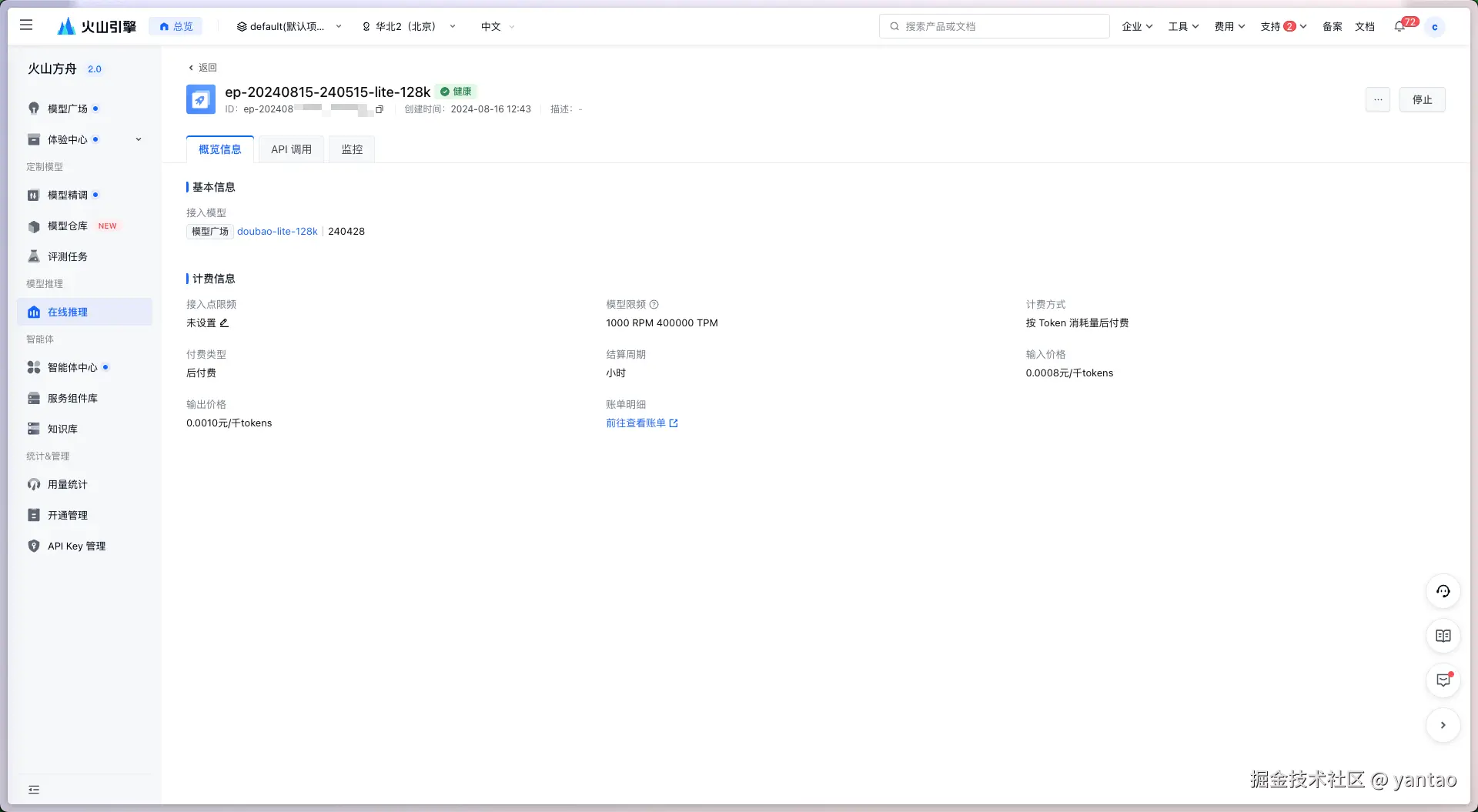Open 评测任务 in sidebar
This screenshot has width=1478, height=812.
[x=85, y=256]
